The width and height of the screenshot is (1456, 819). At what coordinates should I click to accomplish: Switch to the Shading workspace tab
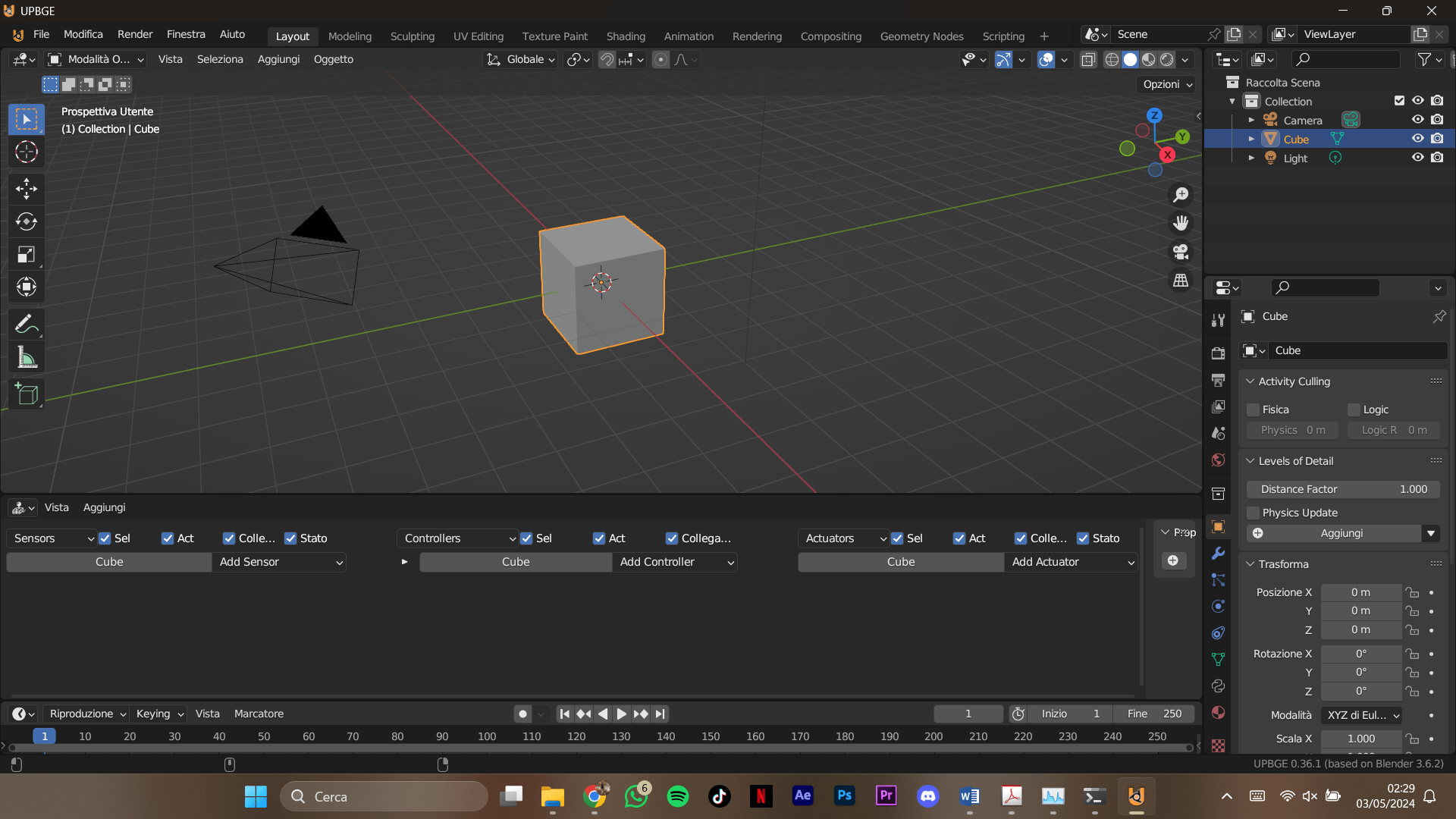coord(626,36)
